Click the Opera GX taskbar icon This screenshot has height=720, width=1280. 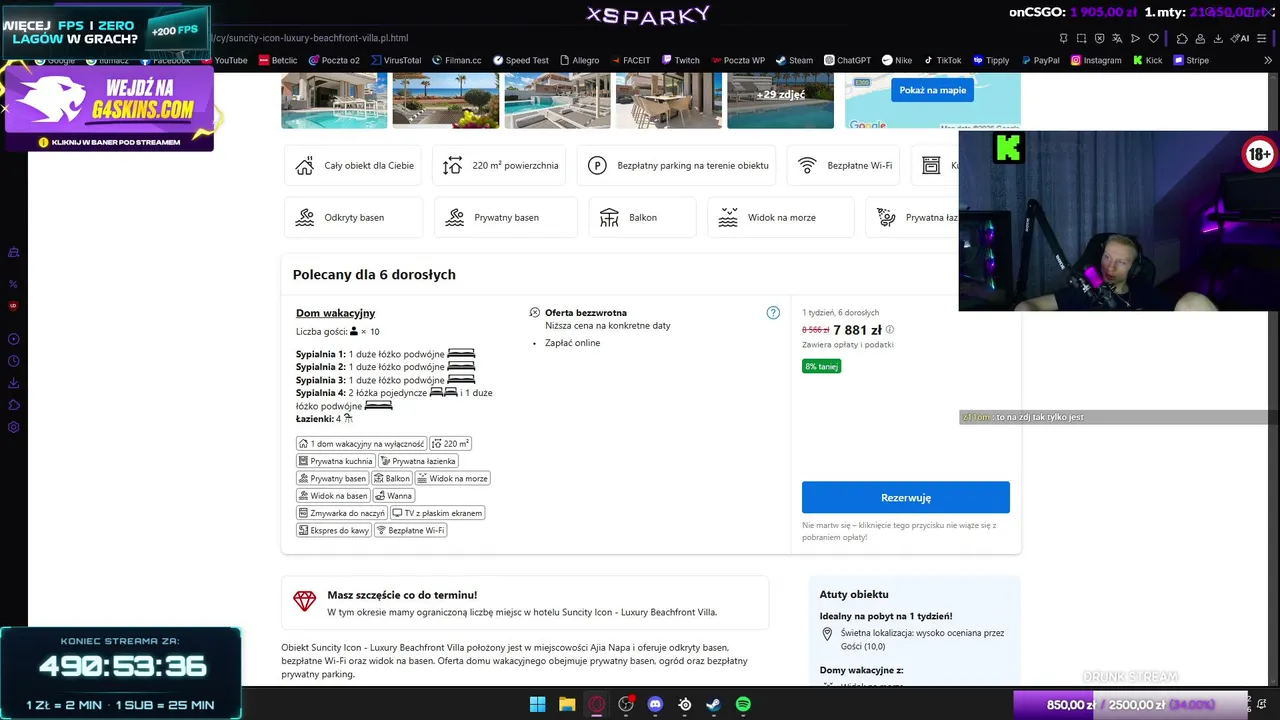(597, 704)
